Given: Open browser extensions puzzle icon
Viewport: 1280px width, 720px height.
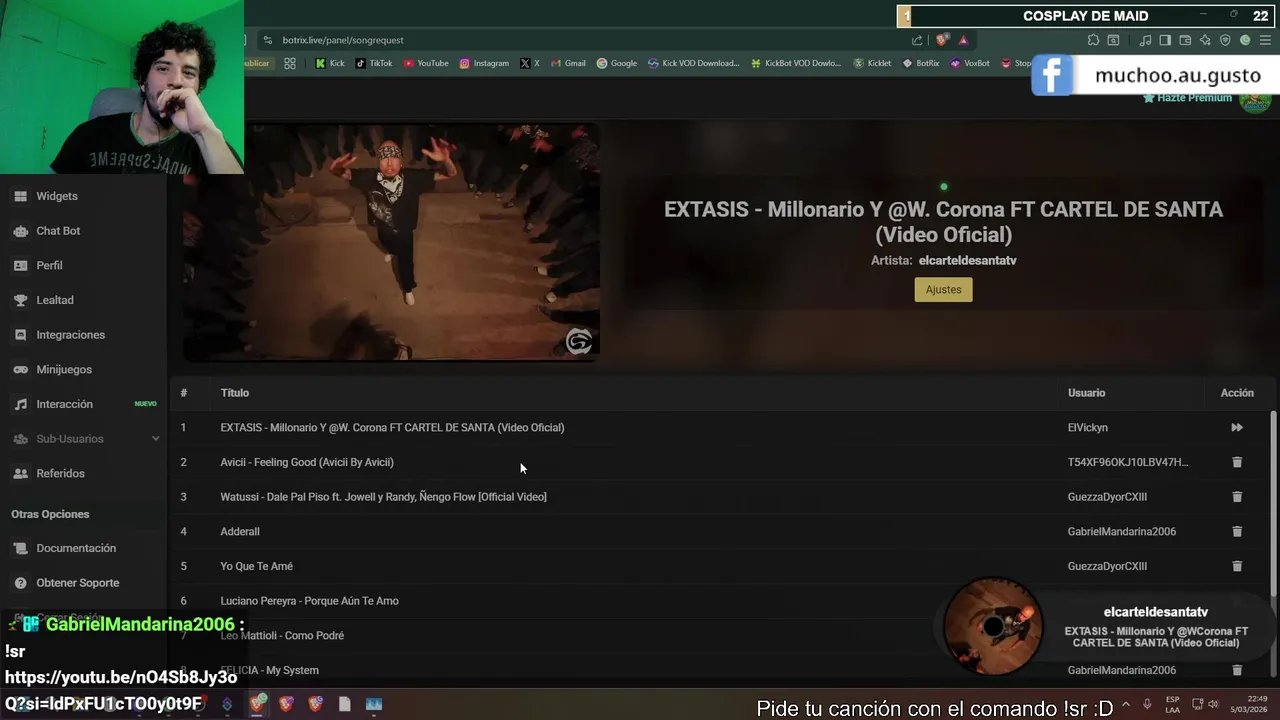Looking at the screenshot, I should pyautogui.click(x=1093, y=40).
